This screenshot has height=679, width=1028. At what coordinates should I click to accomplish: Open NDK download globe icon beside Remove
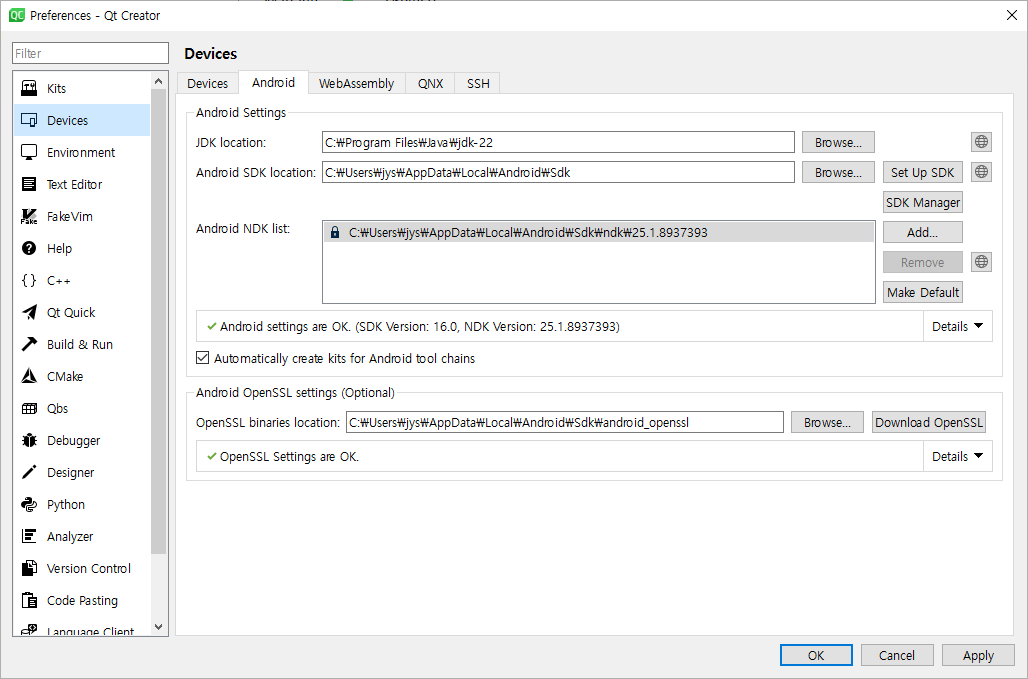point(981,262)
